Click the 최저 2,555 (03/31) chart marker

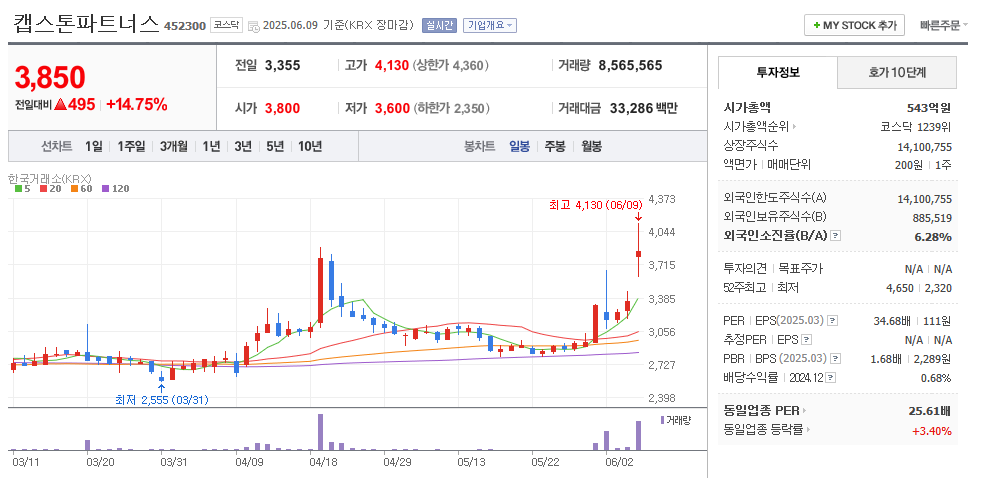(161, 400)
